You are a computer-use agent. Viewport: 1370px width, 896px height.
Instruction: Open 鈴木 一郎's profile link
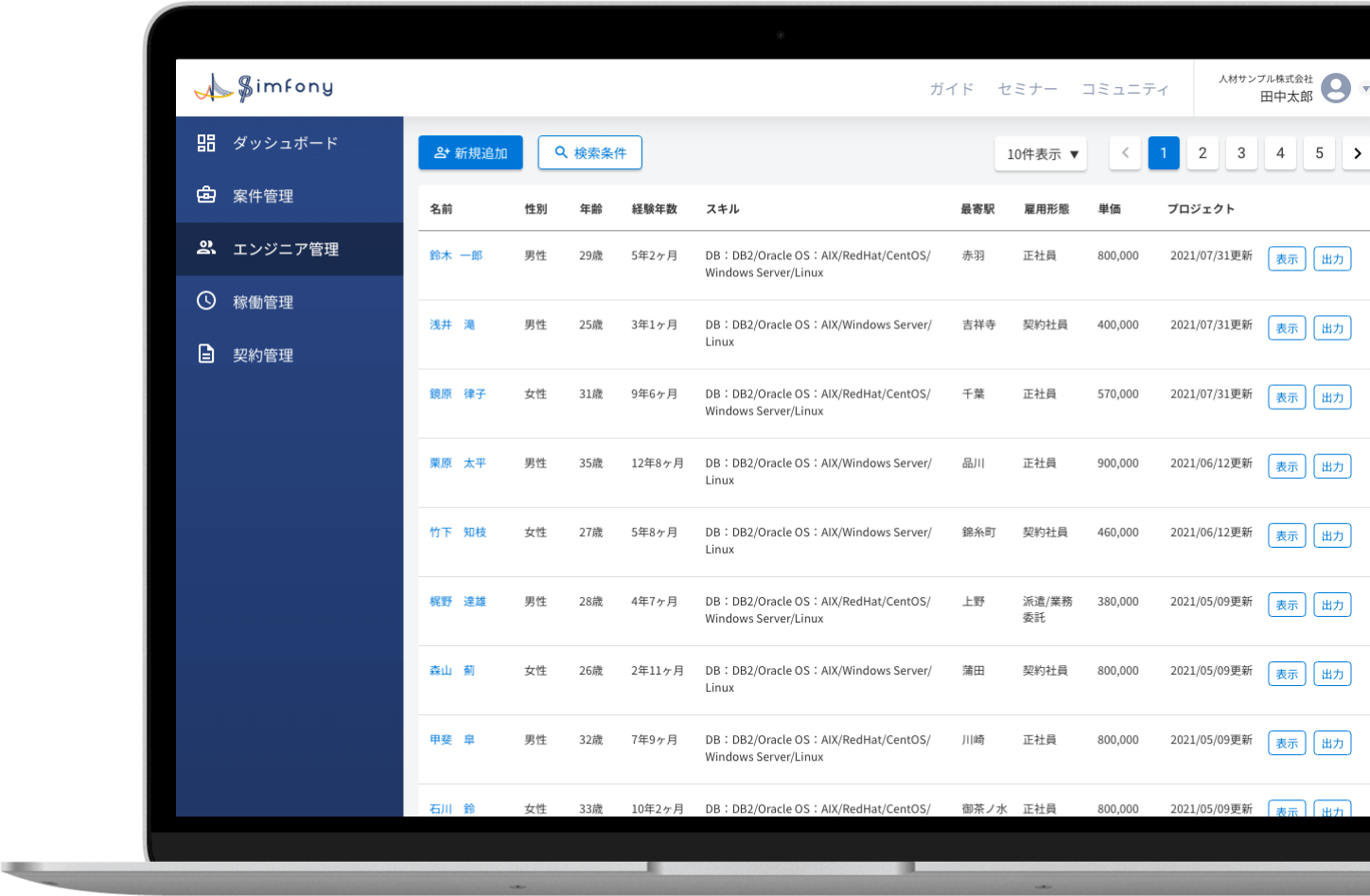pos(455,255)
